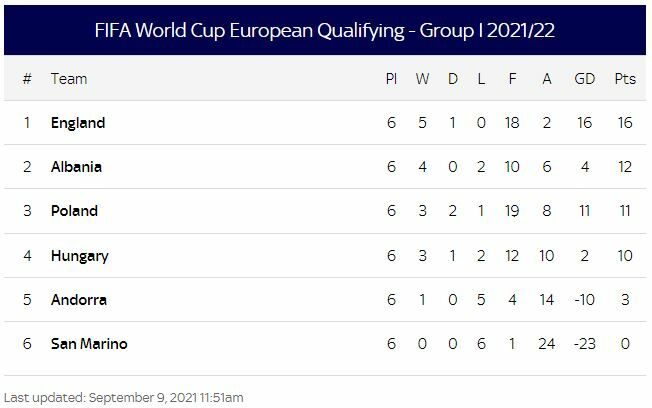Select Poland in the standings table
This screenshot has width=652, height=408.
(x=74, y=211)
